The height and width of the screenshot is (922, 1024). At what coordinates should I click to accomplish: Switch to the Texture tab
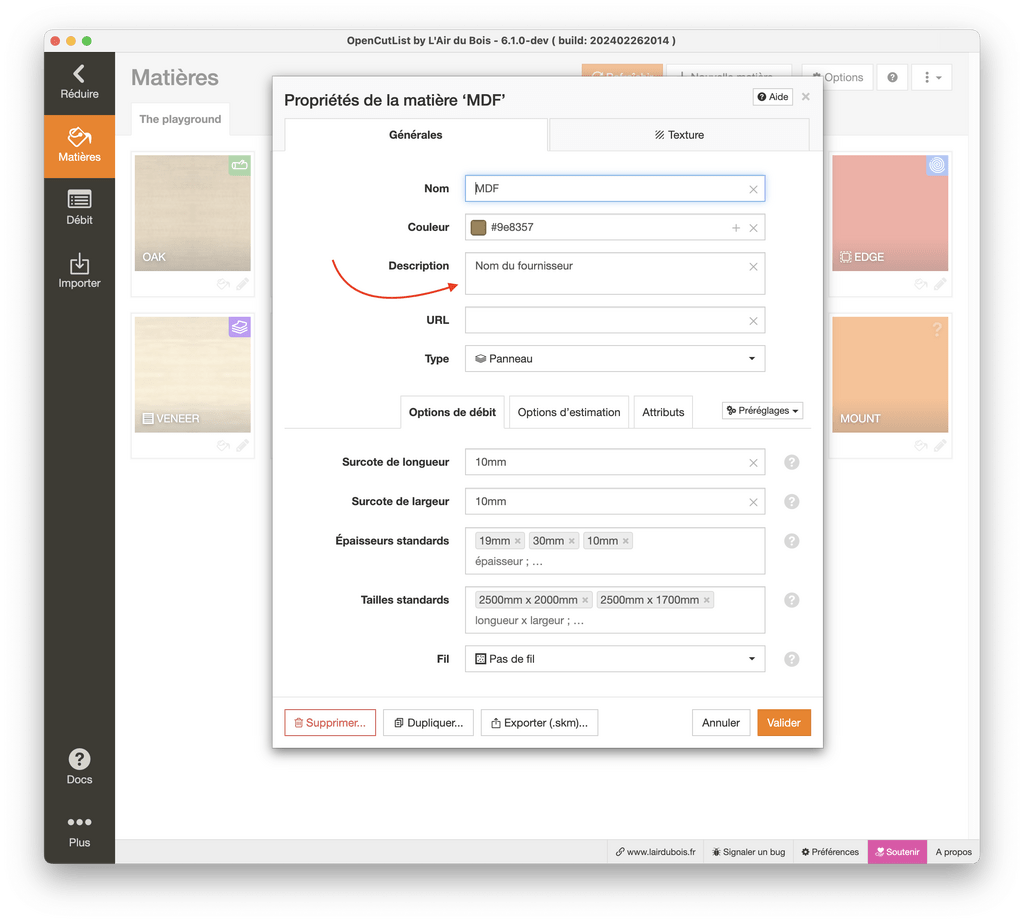click(679, 135)
